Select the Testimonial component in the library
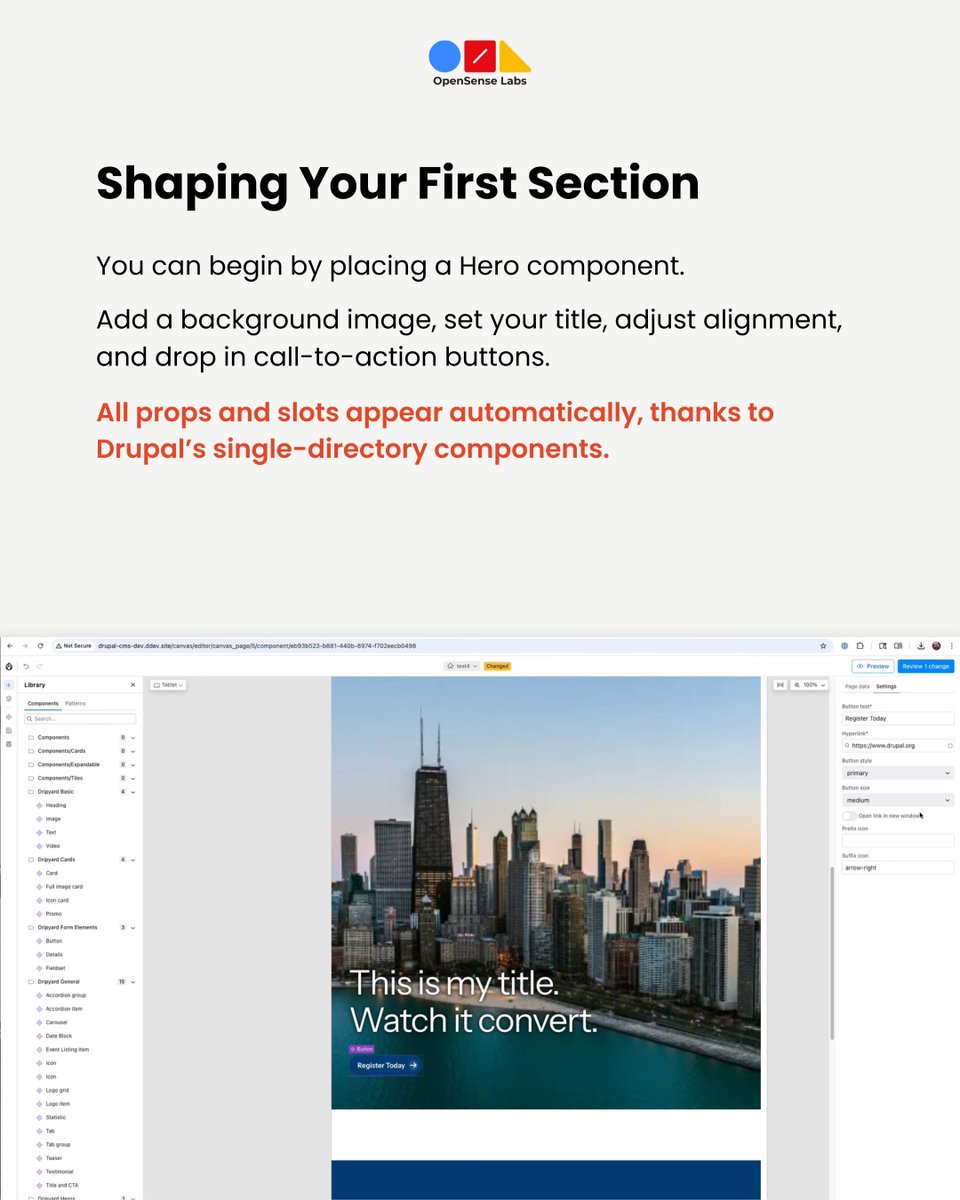This screenshot has height=1200, width=960. coord(59,1171)
